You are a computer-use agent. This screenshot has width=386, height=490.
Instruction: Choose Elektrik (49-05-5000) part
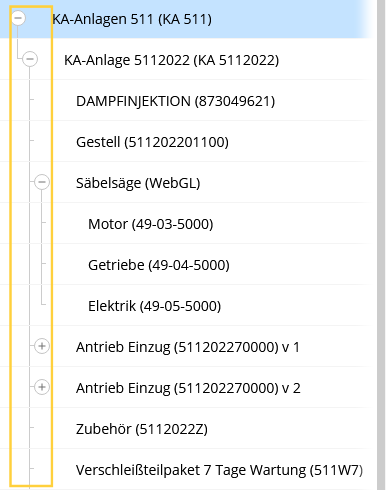(x=154, y=306)
